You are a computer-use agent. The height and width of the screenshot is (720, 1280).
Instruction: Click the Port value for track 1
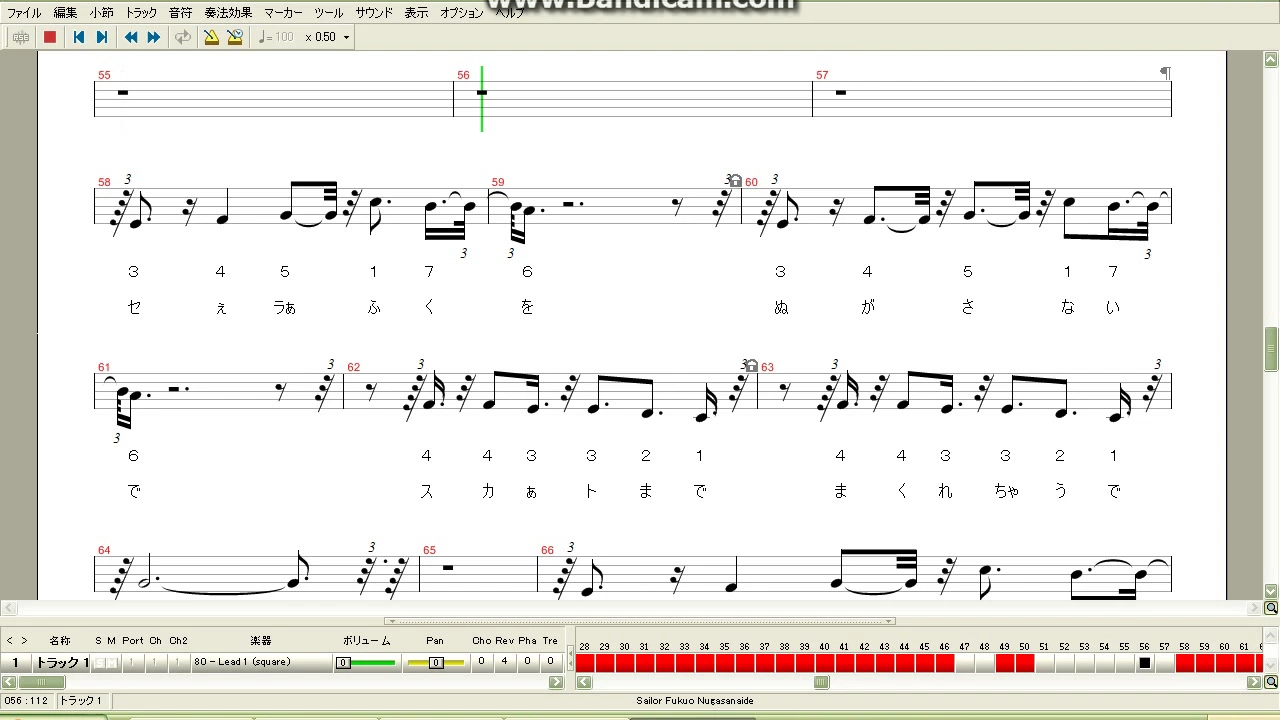(x=133, y=662)
